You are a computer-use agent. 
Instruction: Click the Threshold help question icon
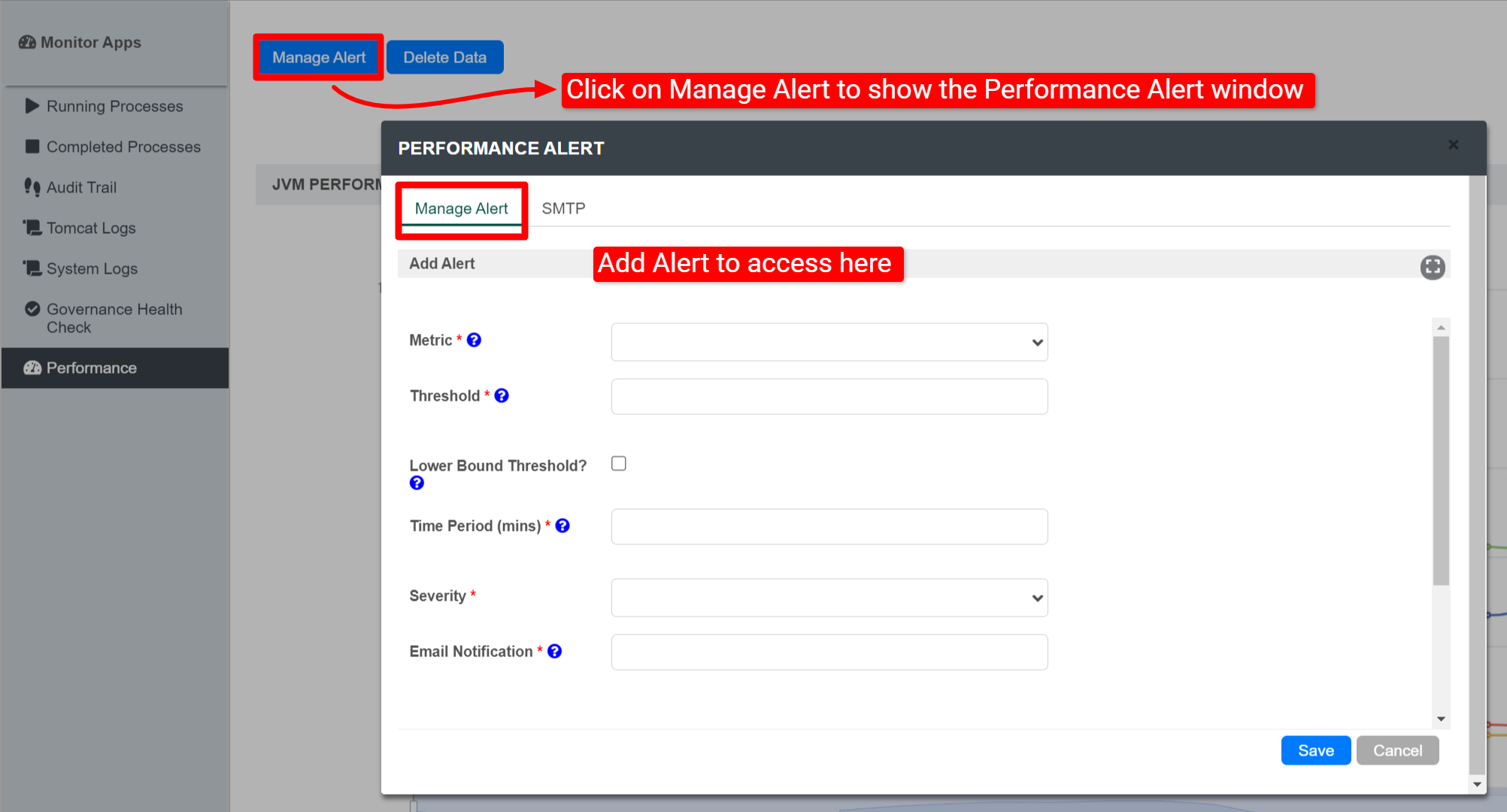point(502,395)
